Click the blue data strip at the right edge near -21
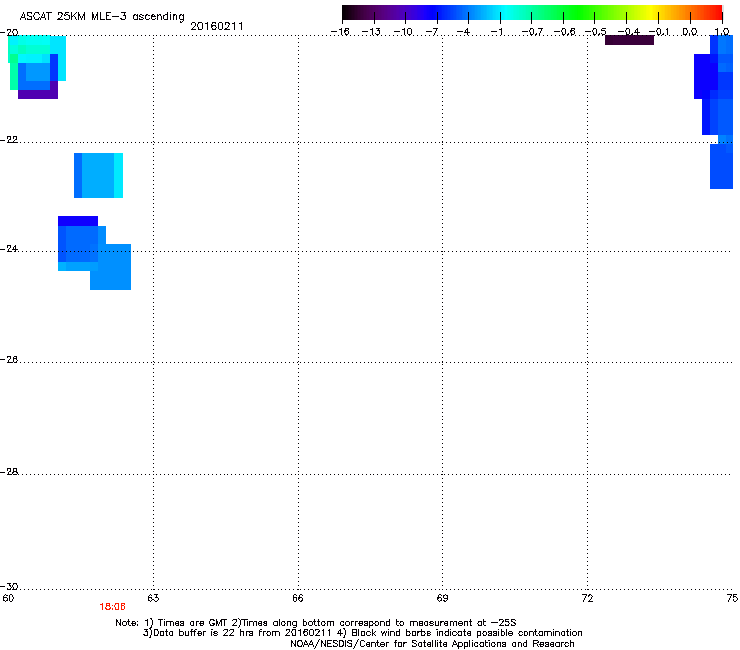 [x=714, y=112]
